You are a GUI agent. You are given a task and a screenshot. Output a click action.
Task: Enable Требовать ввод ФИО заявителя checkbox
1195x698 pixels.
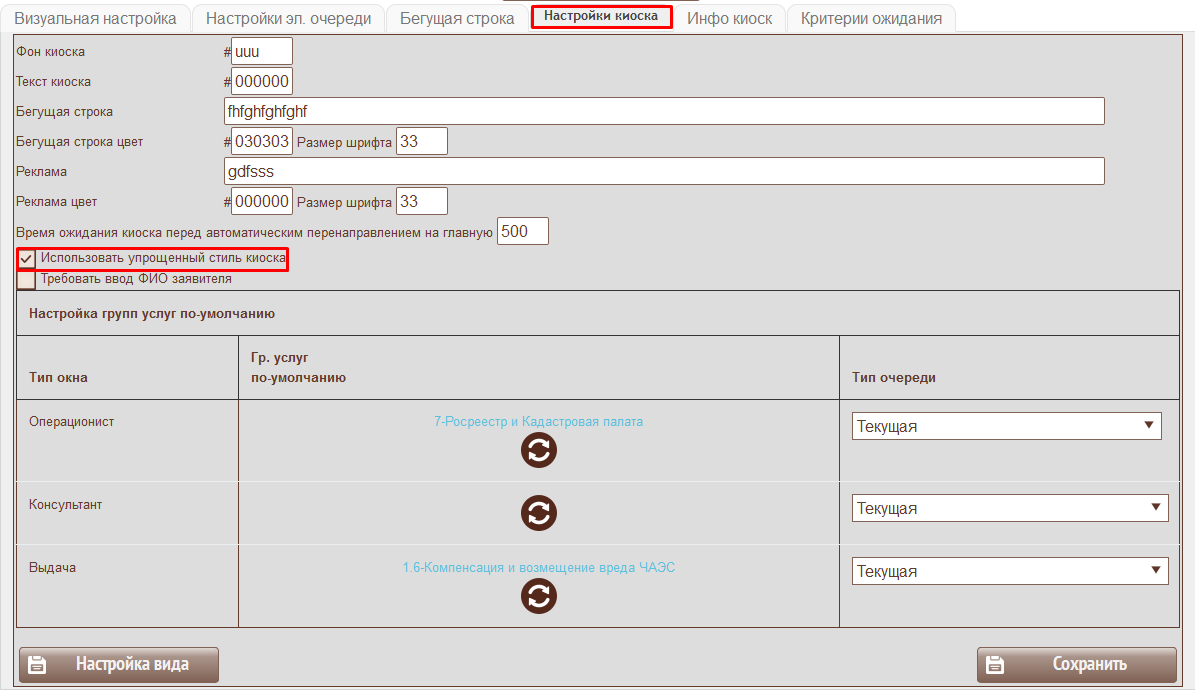point(27,279)
